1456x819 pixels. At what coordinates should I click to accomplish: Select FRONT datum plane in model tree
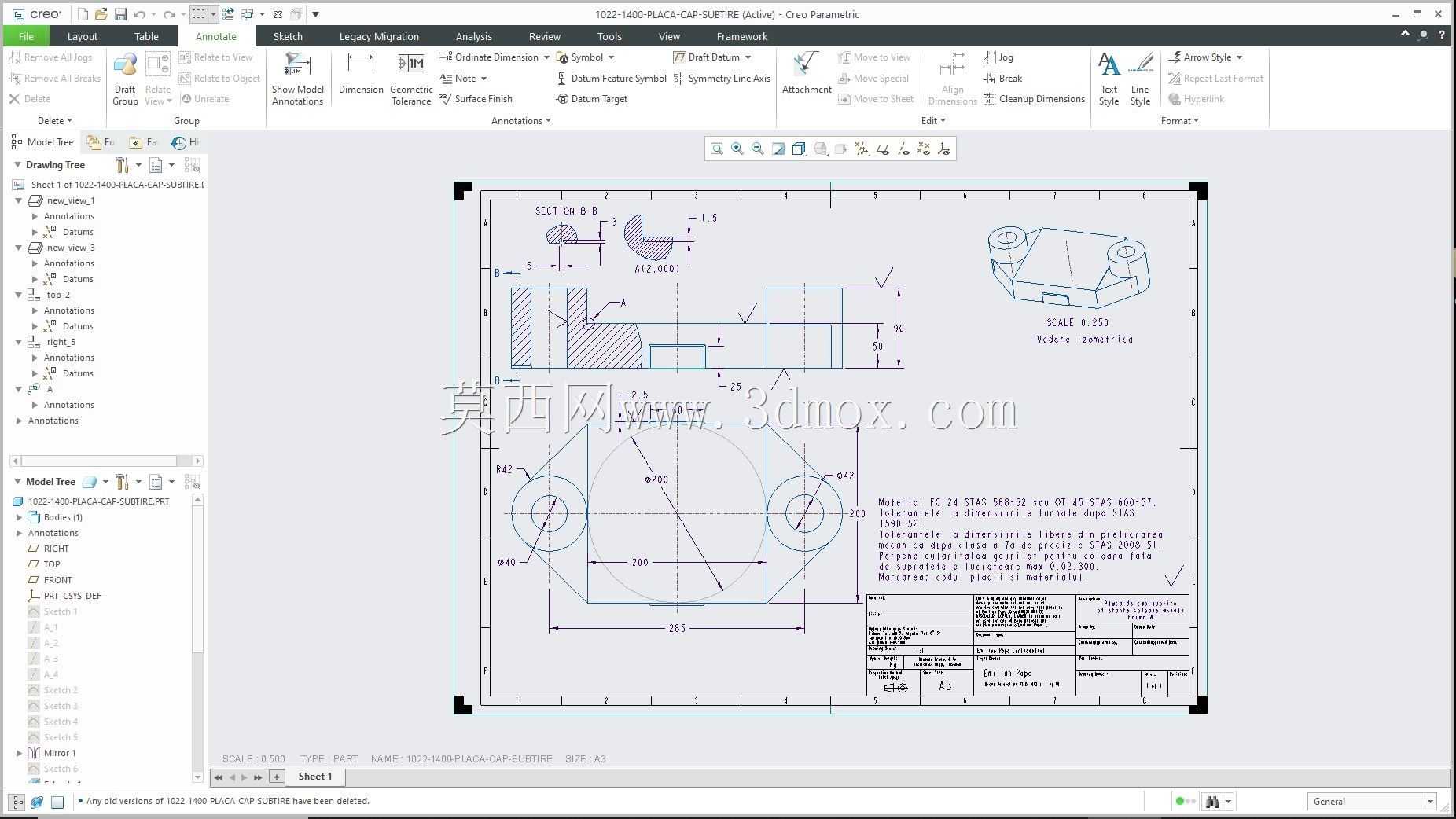tap(57, 580)
